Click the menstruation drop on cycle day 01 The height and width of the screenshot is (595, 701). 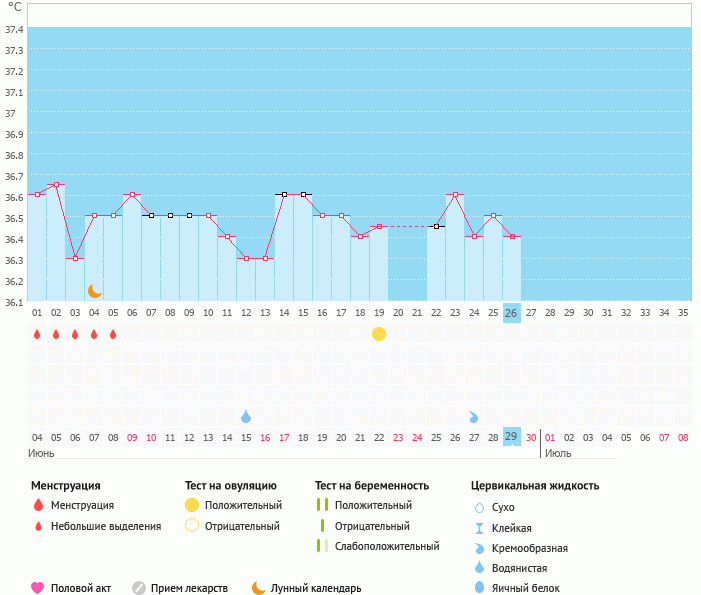(37, 334)
